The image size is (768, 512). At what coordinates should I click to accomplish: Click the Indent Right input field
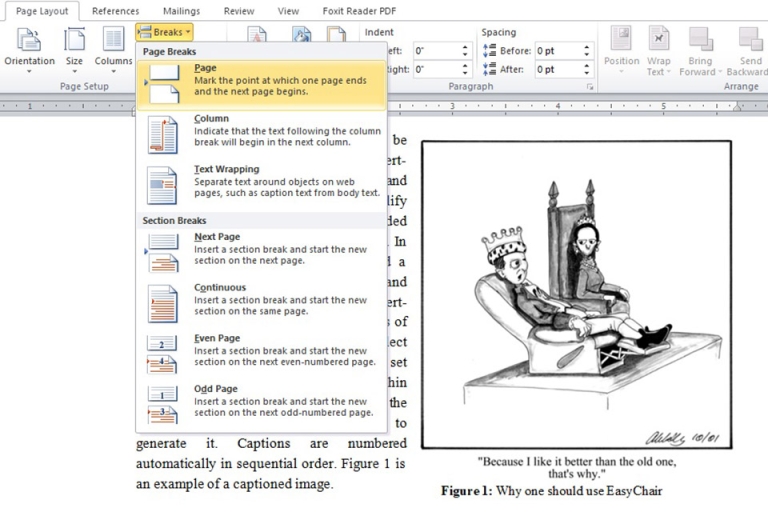(x=437, y=70)
